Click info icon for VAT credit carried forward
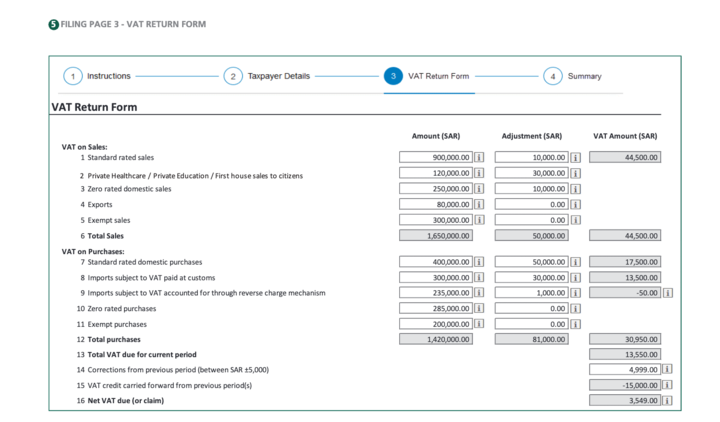 point(668,385)
